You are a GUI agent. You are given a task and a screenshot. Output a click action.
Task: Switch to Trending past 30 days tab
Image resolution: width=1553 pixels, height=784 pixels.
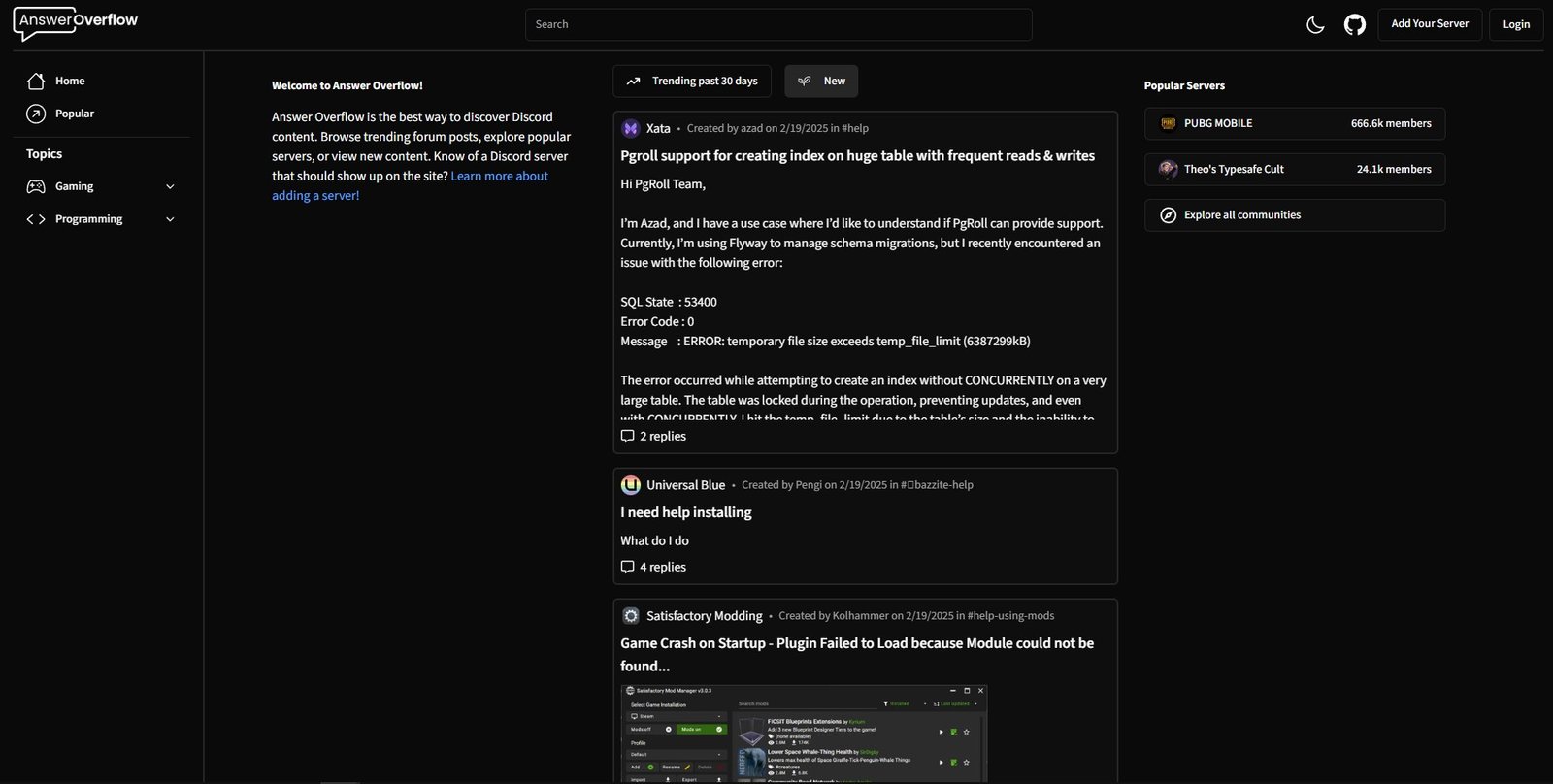click(x=692, y=82)
